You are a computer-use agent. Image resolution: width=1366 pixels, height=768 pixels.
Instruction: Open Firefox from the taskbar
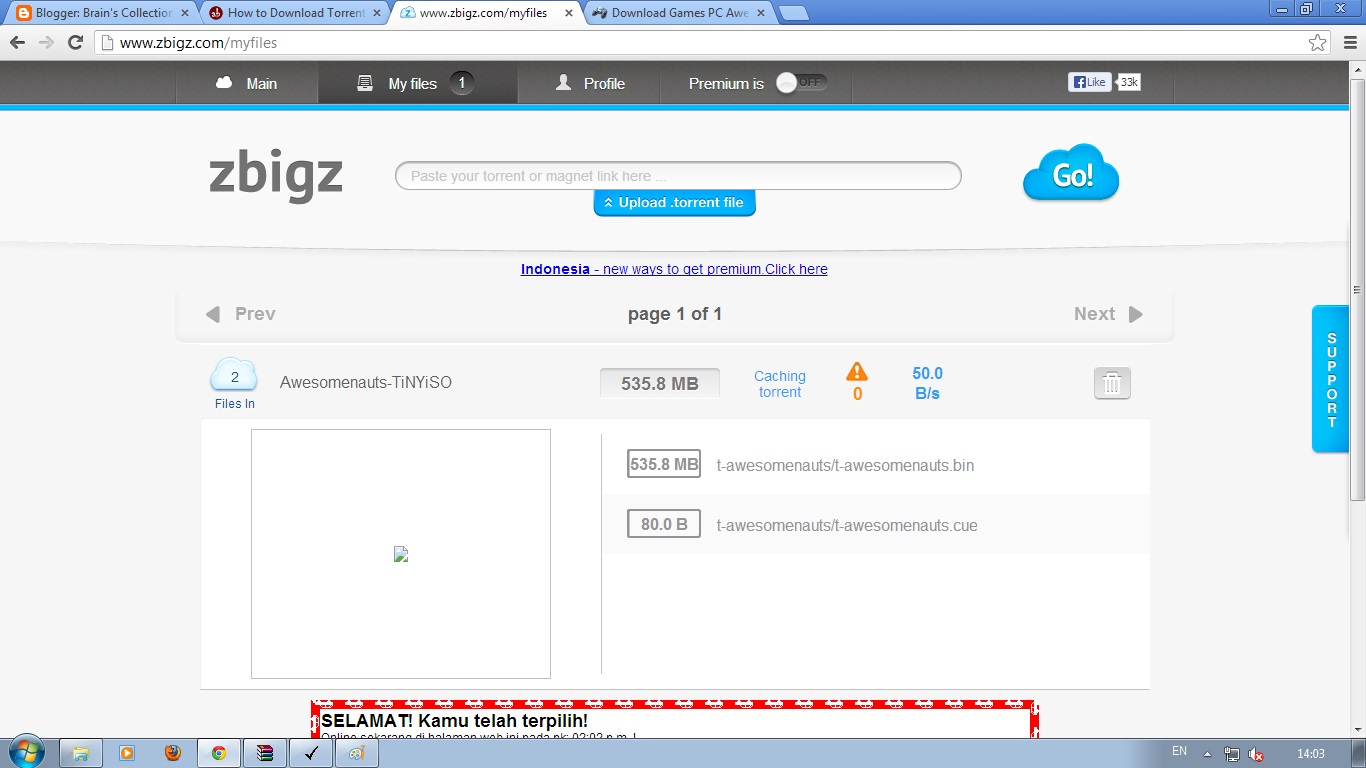tap(173, 753)
